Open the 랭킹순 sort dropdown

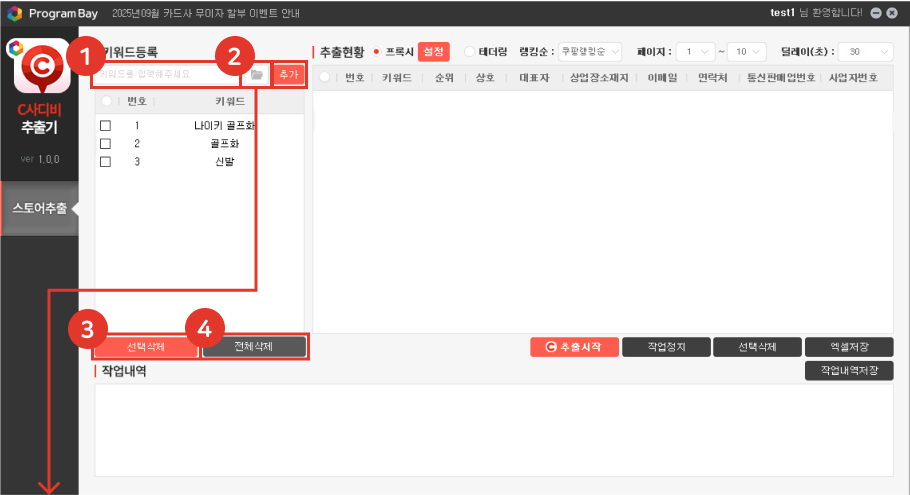coord(590,52)
